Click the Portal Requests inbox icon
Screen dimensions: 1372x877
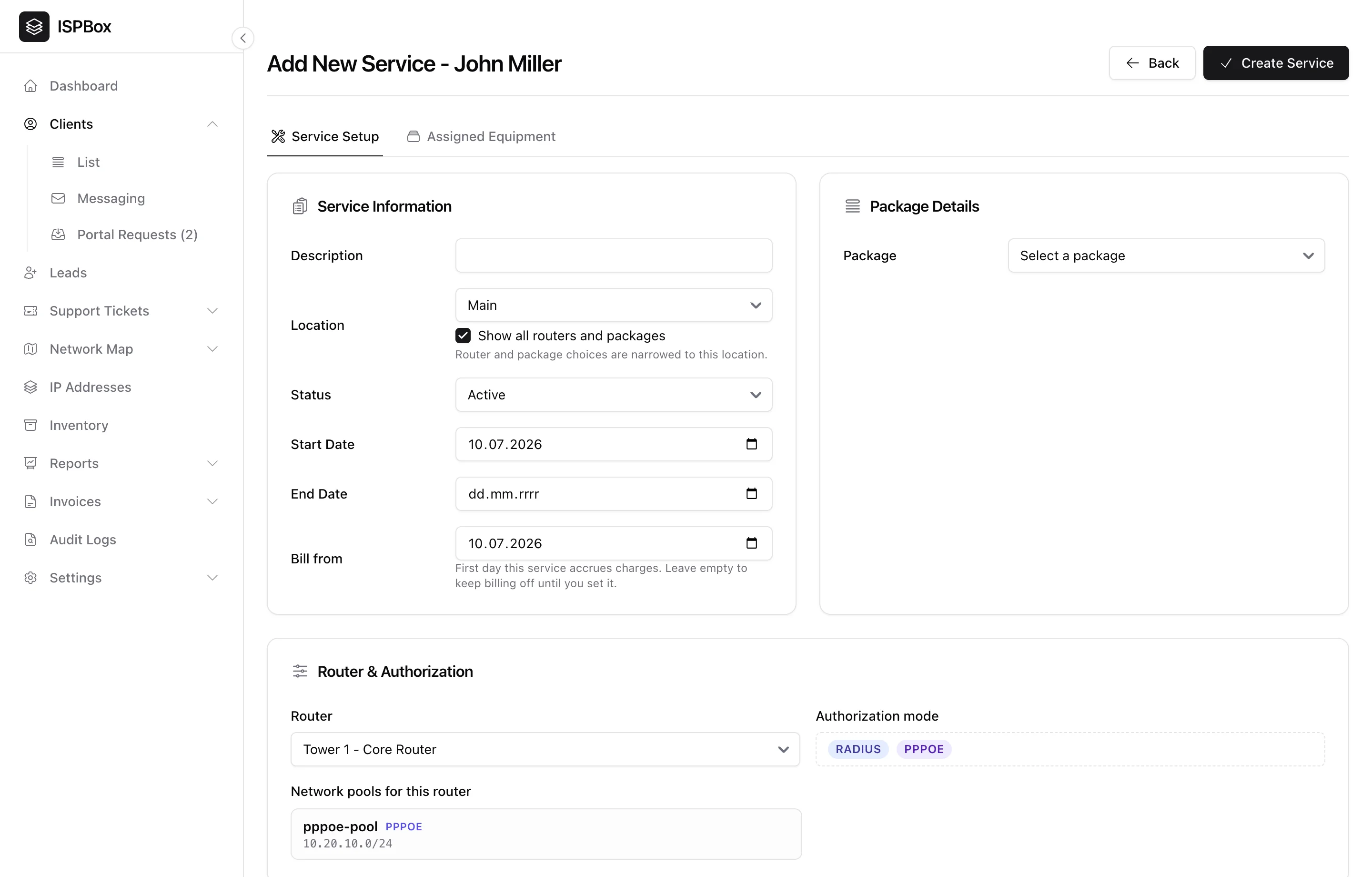pos(58,235)
